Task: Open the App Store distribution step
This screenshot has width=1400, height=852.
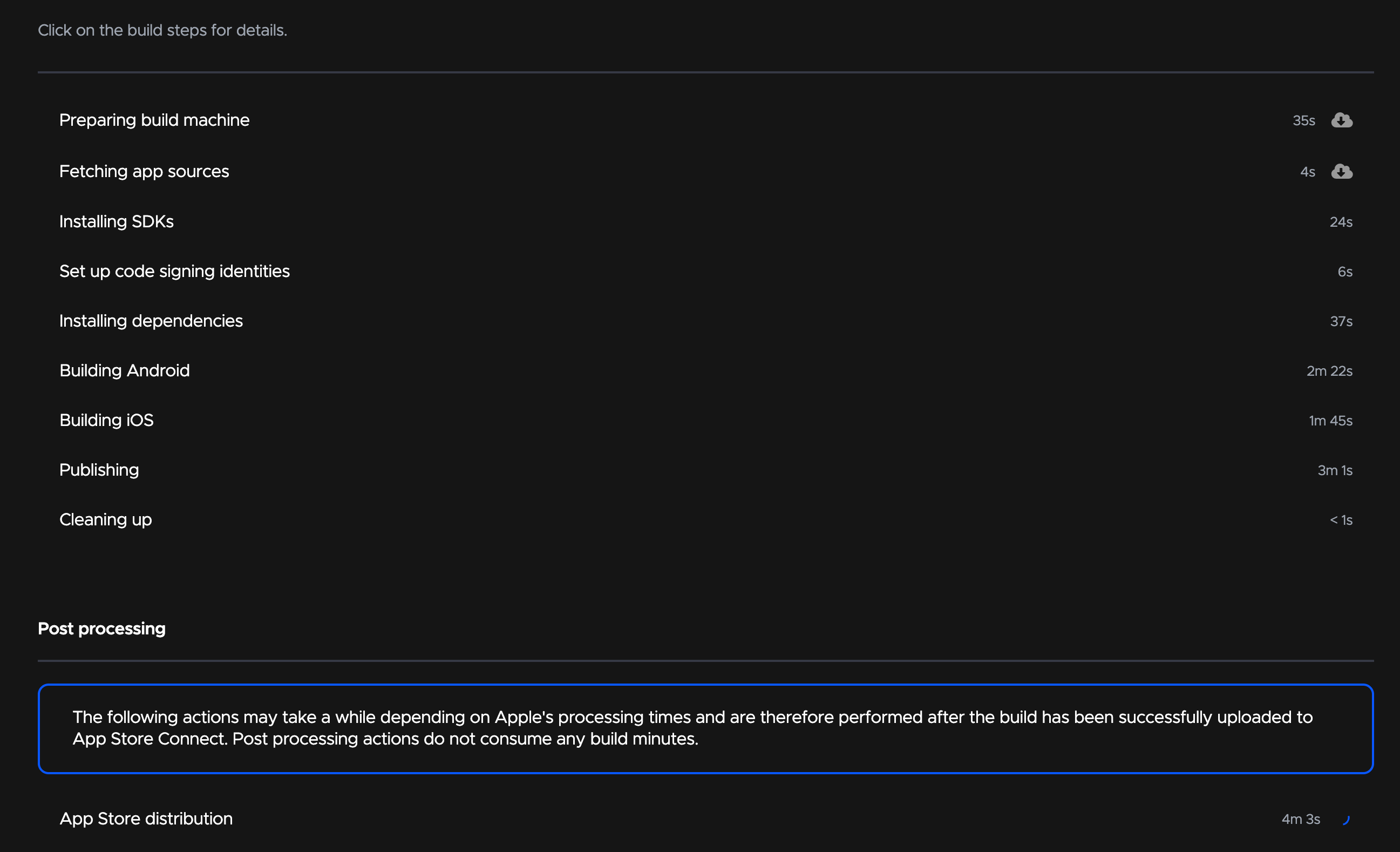Action: 146,819
